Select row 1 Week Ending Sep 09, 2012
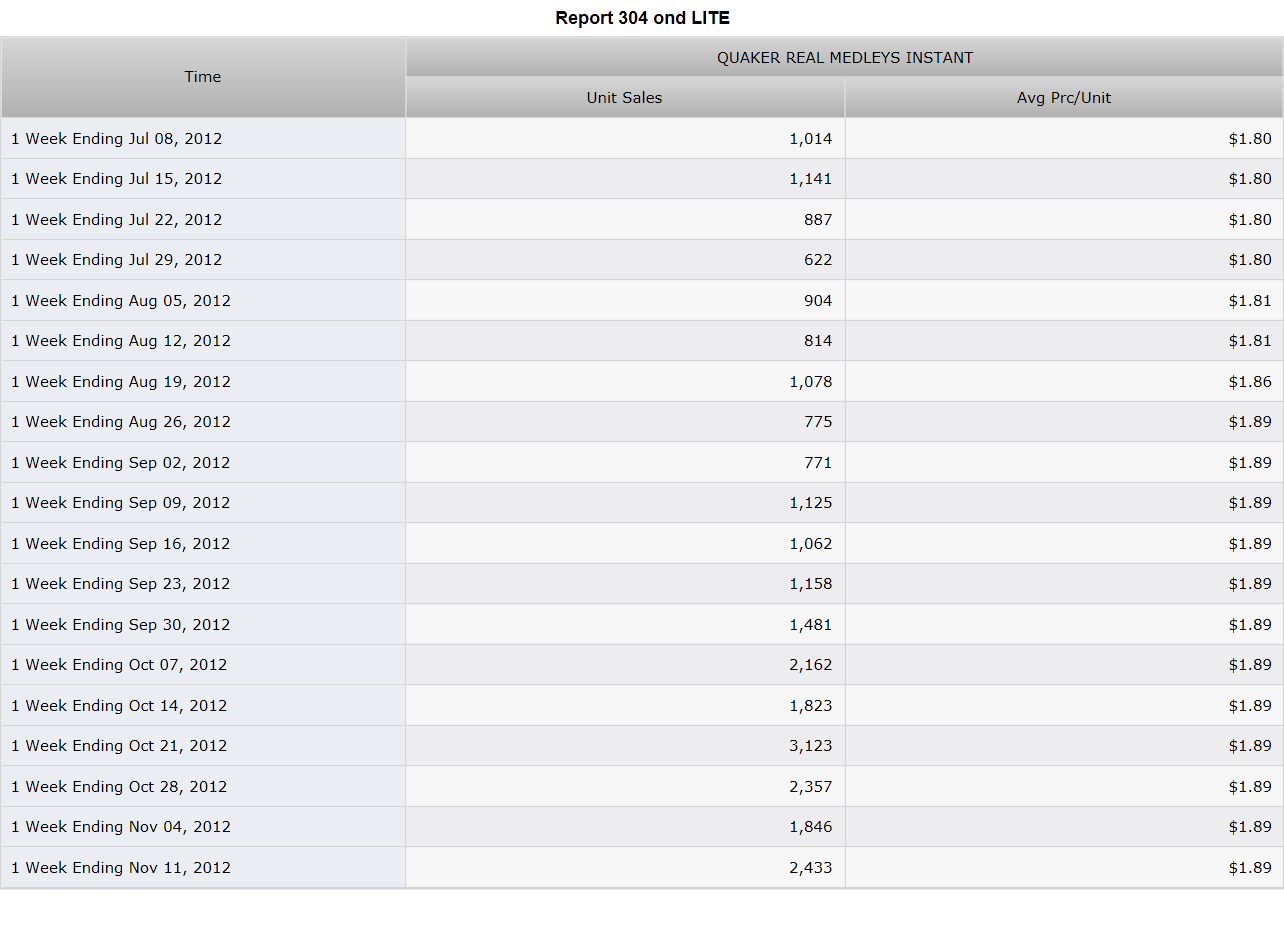 click(x=642, y=503)
